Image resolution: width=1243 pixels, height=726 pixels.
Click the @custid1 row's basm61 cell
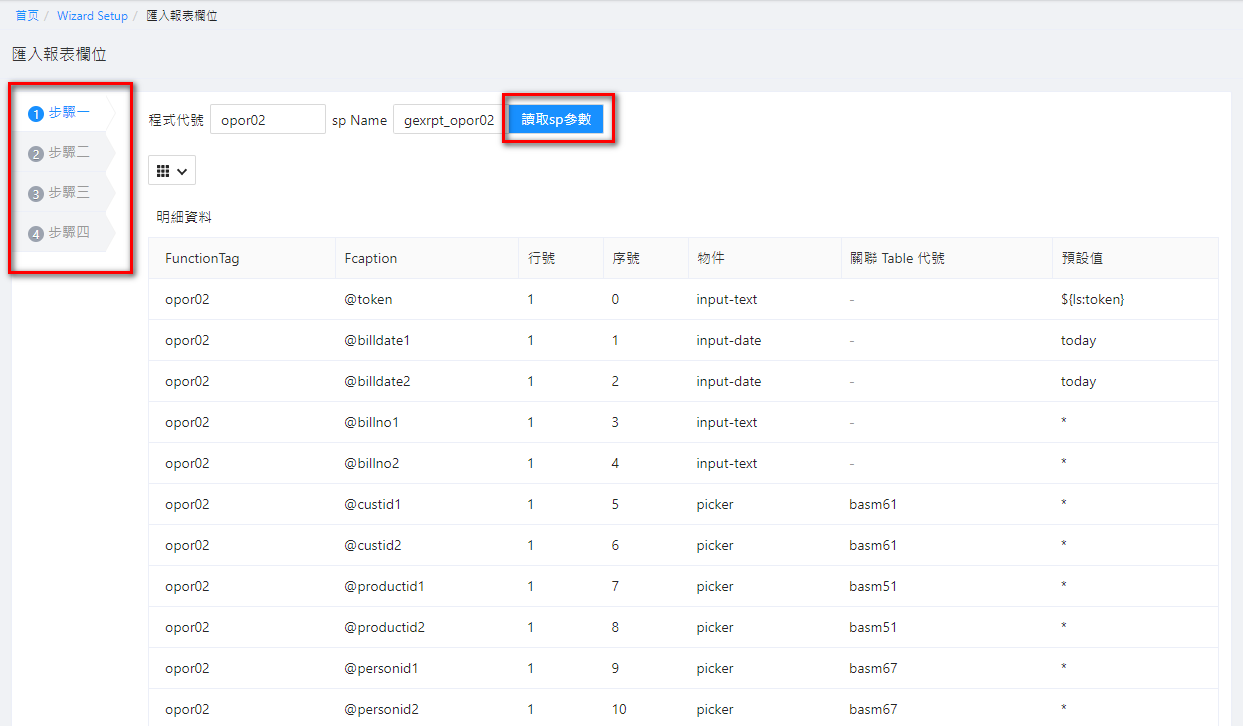tap(872, 504)
